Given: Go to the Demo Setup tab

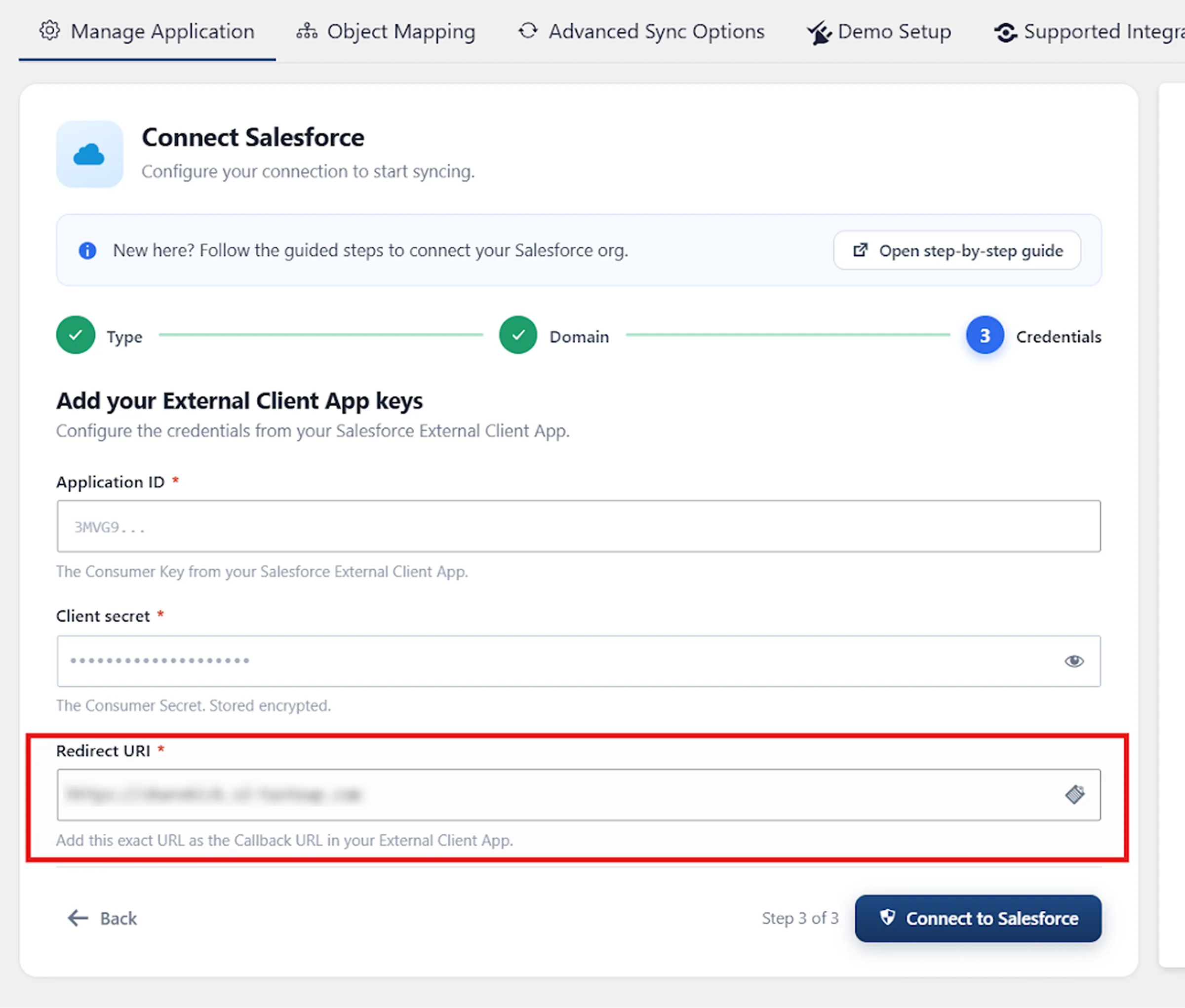Looking at the screenshot, I should [879, 32].
